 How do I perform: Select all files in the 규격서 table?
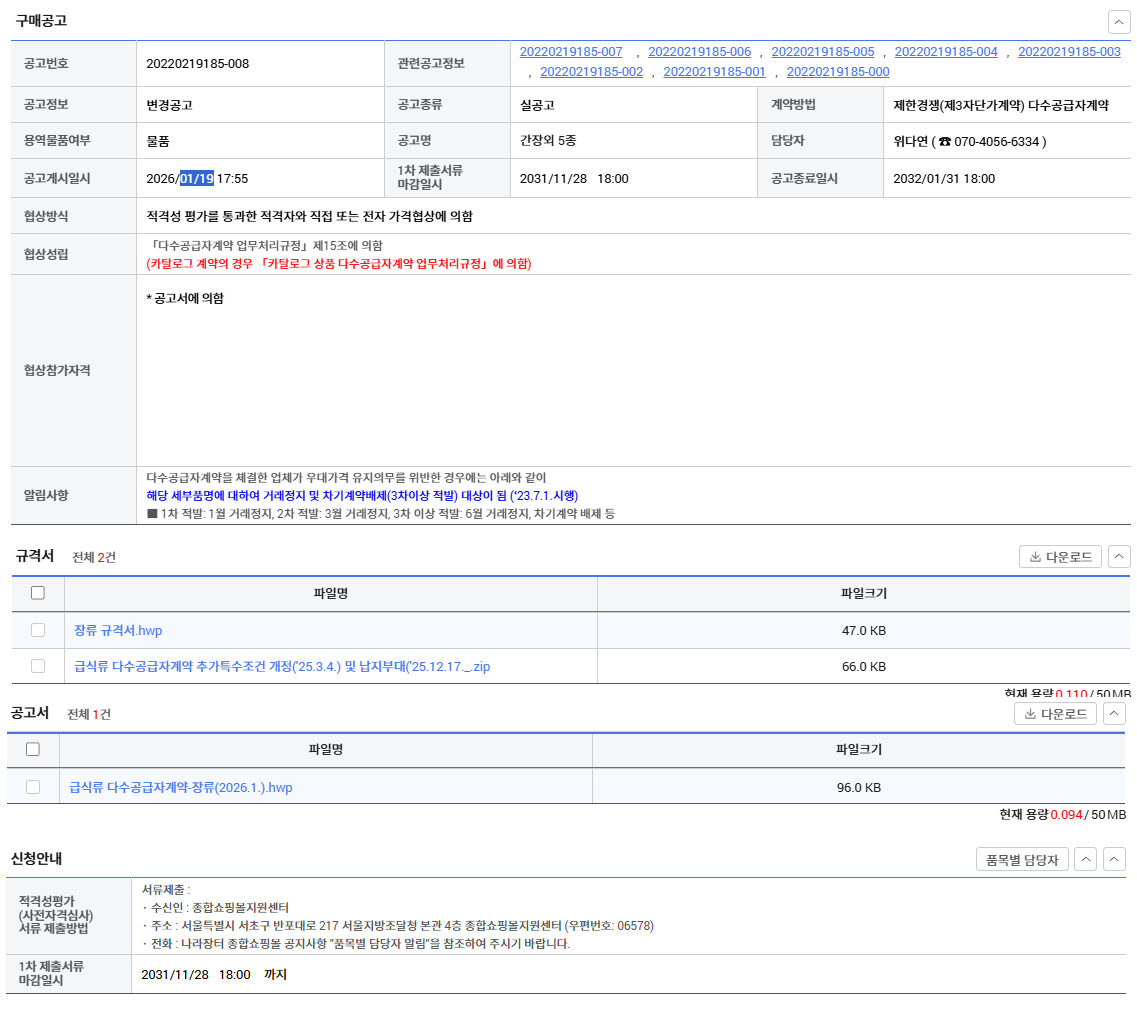pyautogui.click(x=38, y=593)
